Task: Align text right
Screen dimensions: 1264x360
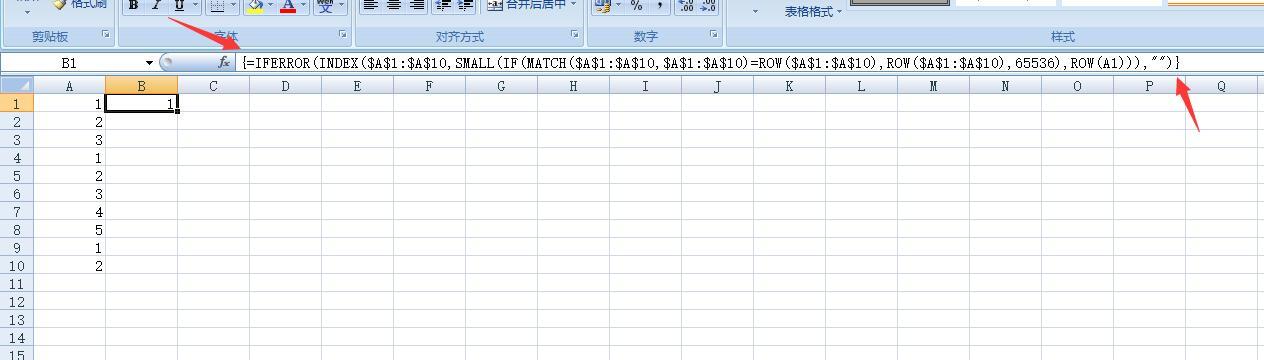Action: tap(416, 5)
